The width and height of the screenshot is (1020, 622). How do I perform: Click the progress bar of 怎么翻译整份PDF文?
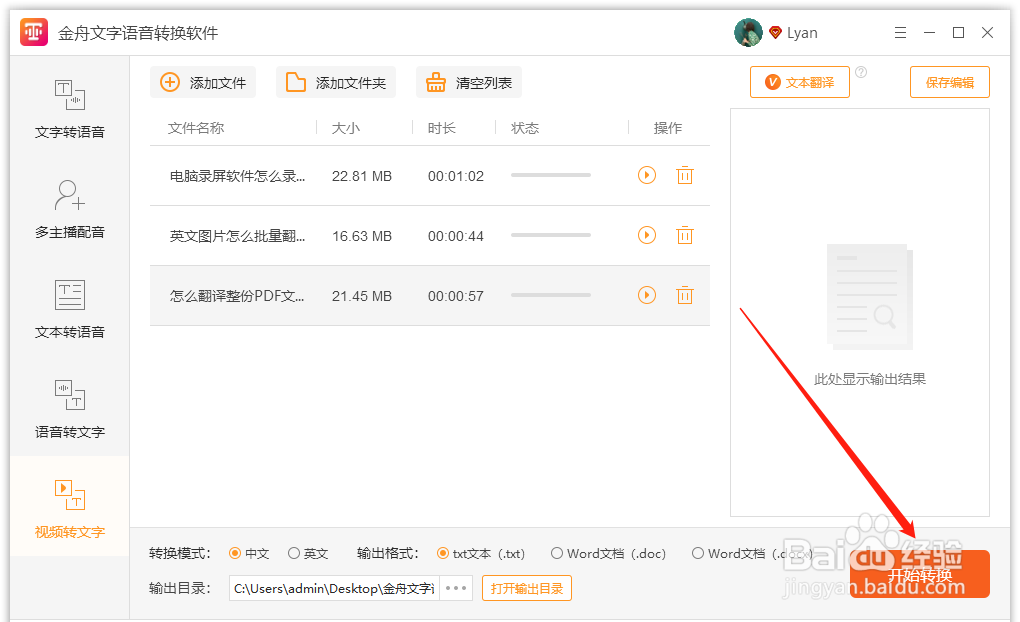(x=550, y=295)
